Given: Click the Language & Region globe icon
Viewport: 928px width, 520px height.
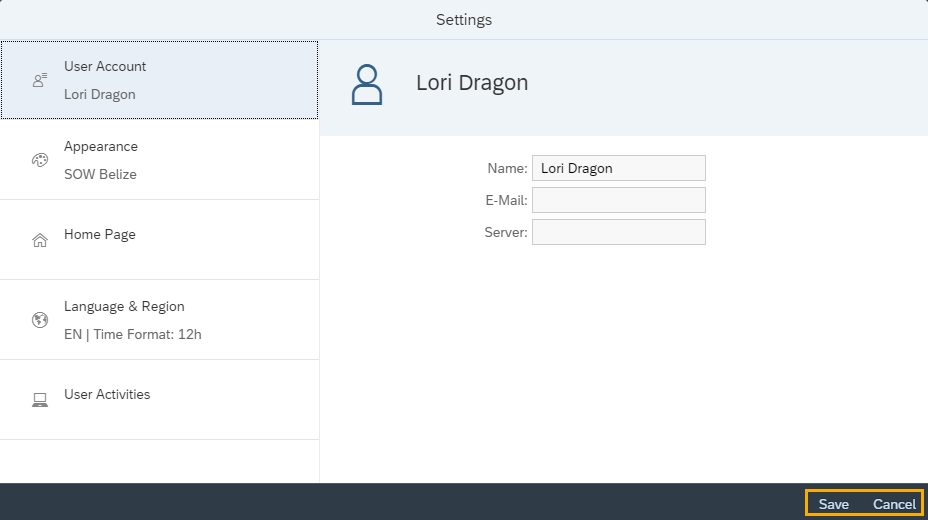Looking at the screenshot, I should click(x=40, y=320).
